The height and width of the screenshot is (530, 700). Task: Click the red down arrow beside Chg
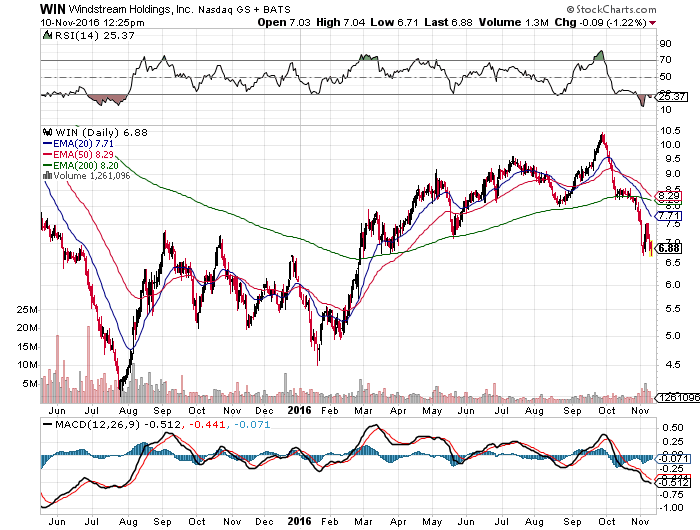coord(653,23)
